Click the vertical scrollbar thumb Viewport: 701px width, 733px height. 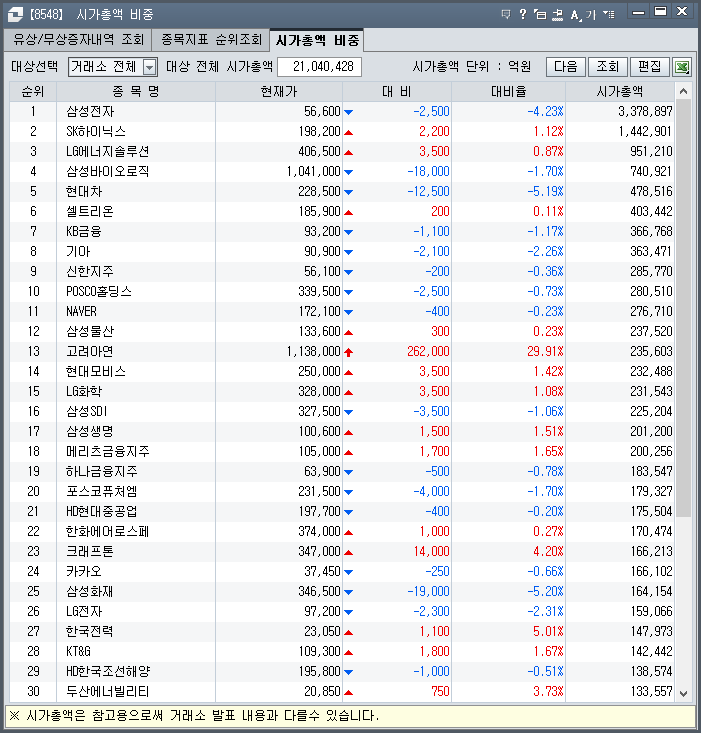683,309
